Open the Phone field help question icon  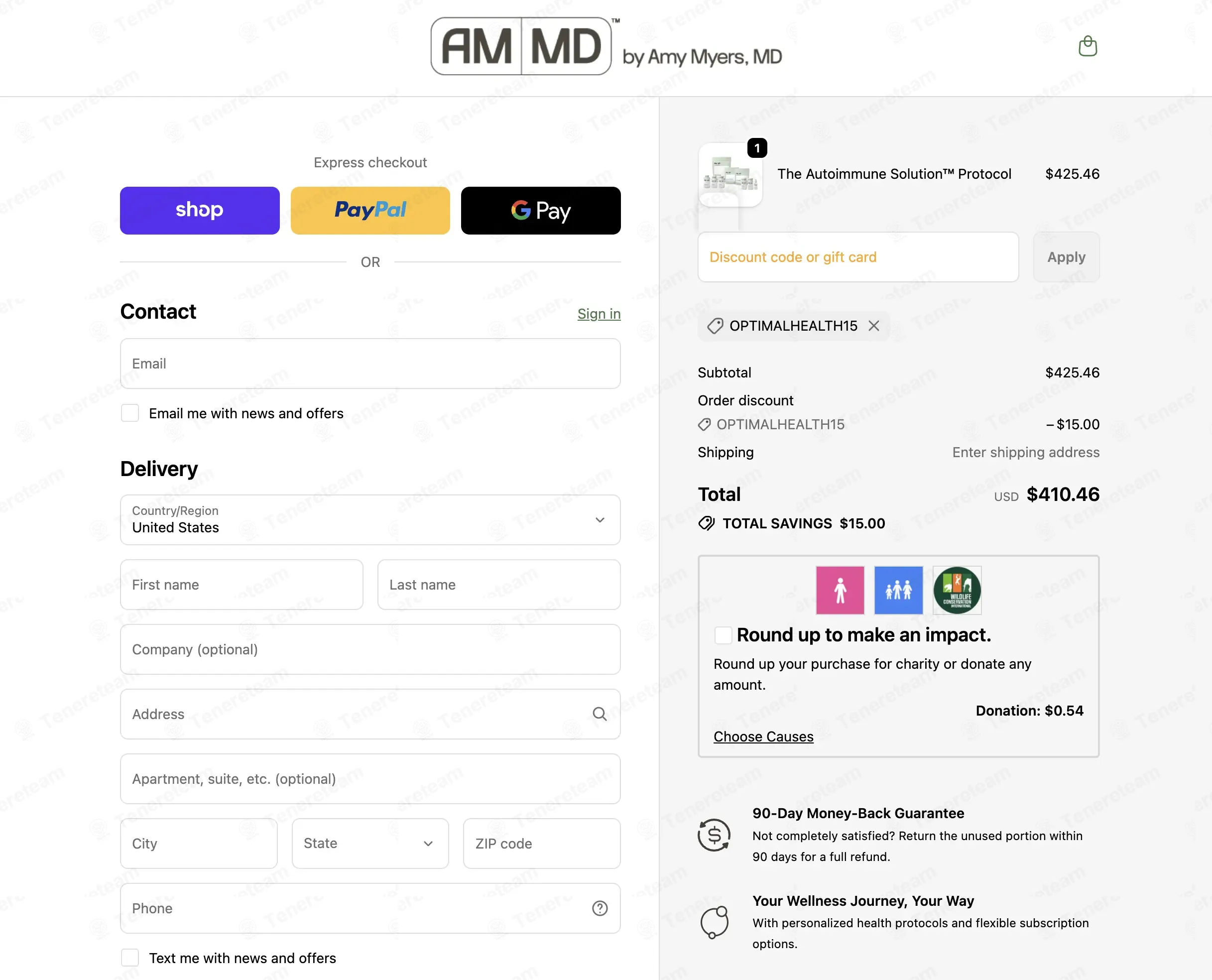pos(600,908)
